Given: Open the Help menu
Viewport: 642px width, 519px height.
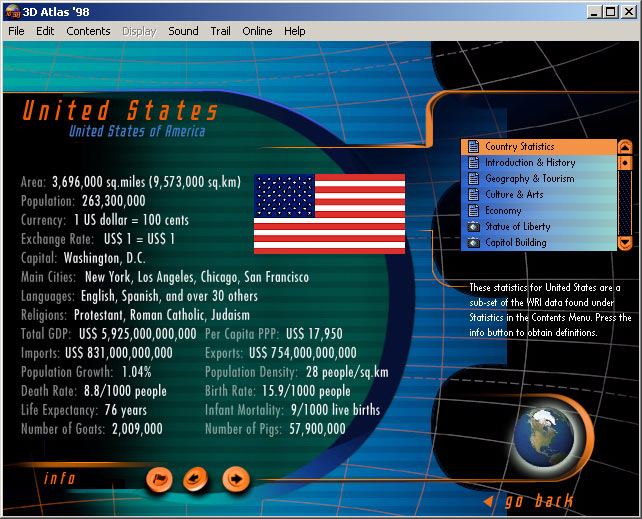Looking at the screenshot, I should coord(295,31).
